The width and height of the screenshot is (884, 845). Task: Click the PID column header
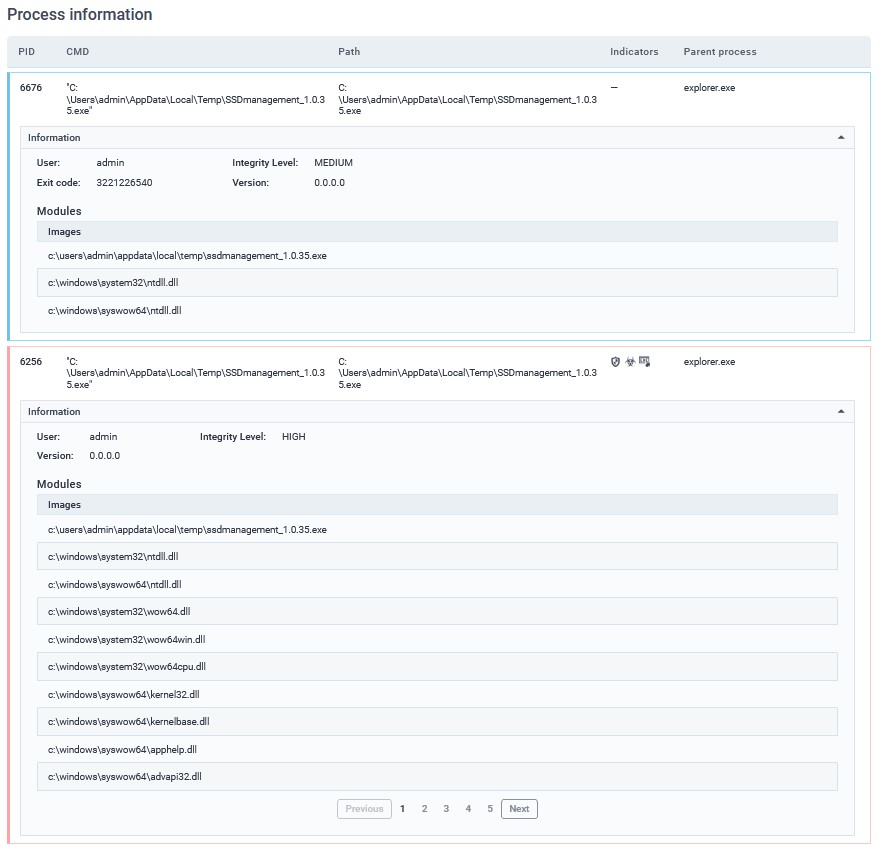pos(26,52)
